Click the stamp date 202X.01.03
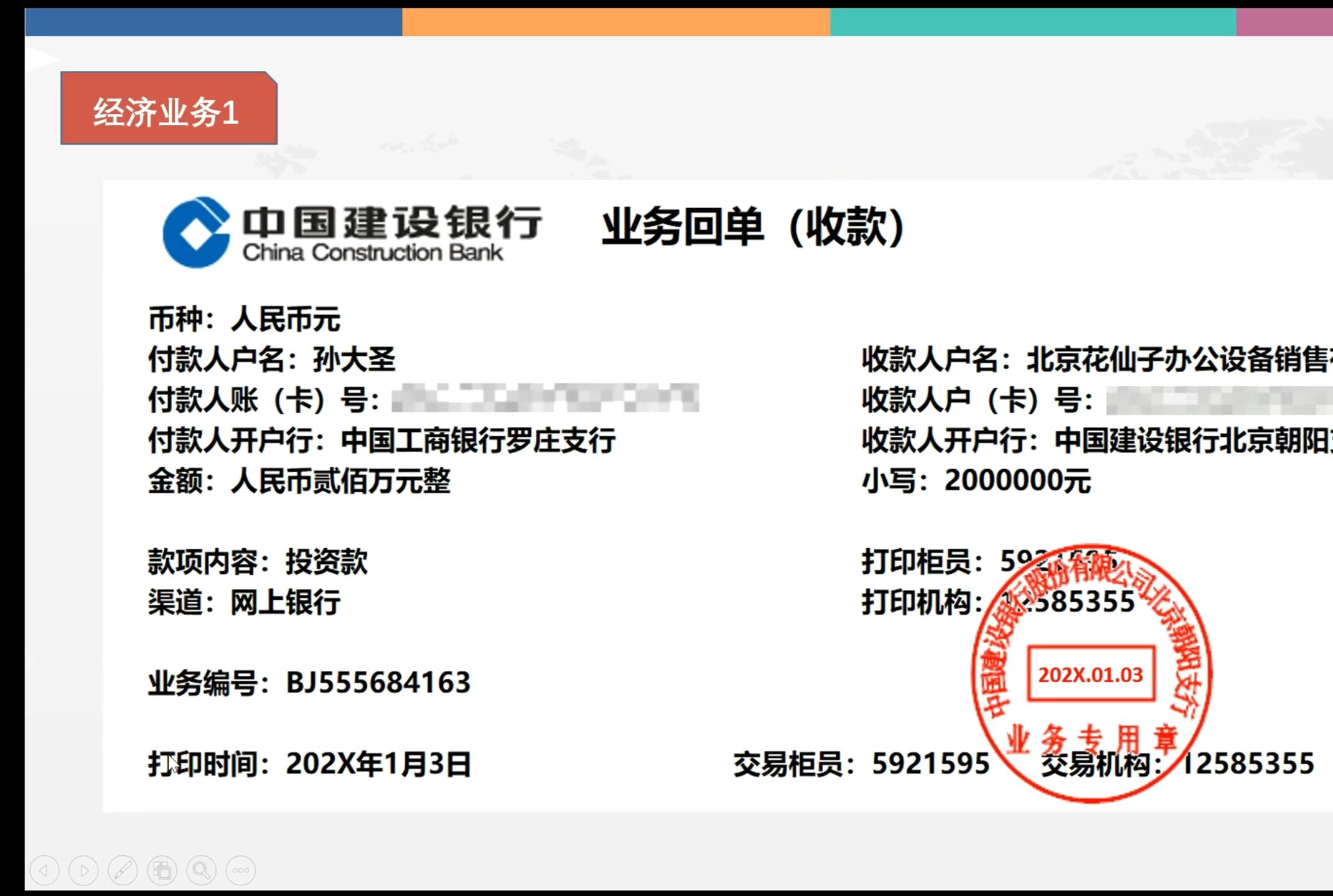1333x896 pixels. coord(1091,674)
